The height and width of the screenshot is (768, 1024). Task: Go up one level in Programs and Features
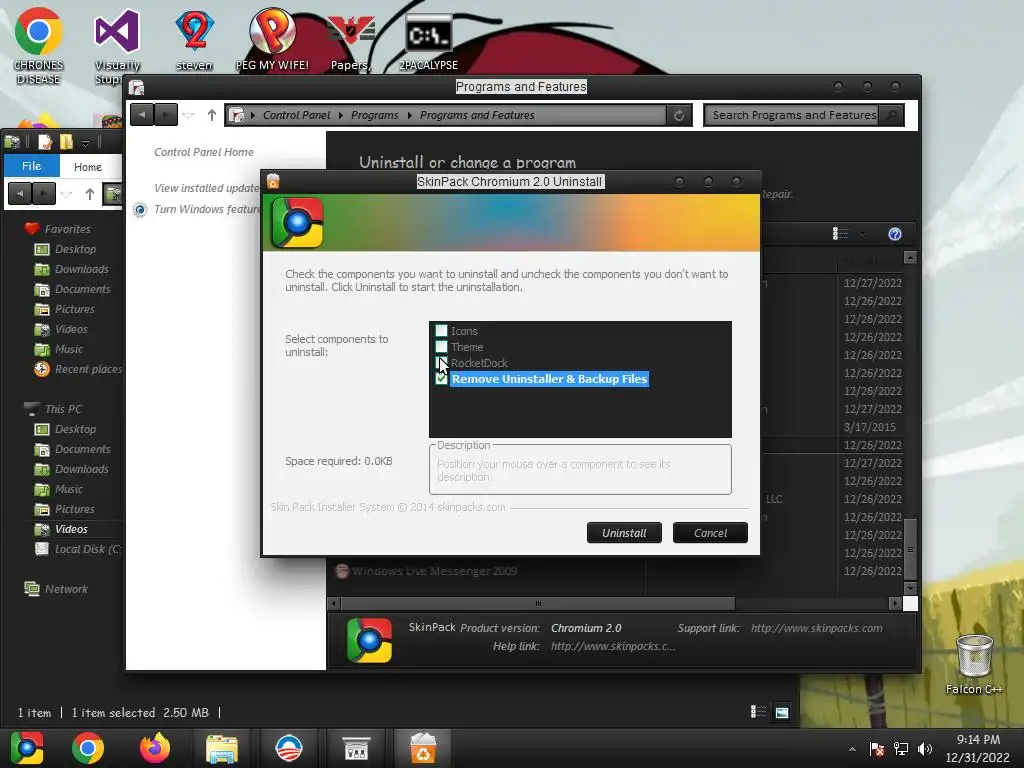[x=212, y=115]
